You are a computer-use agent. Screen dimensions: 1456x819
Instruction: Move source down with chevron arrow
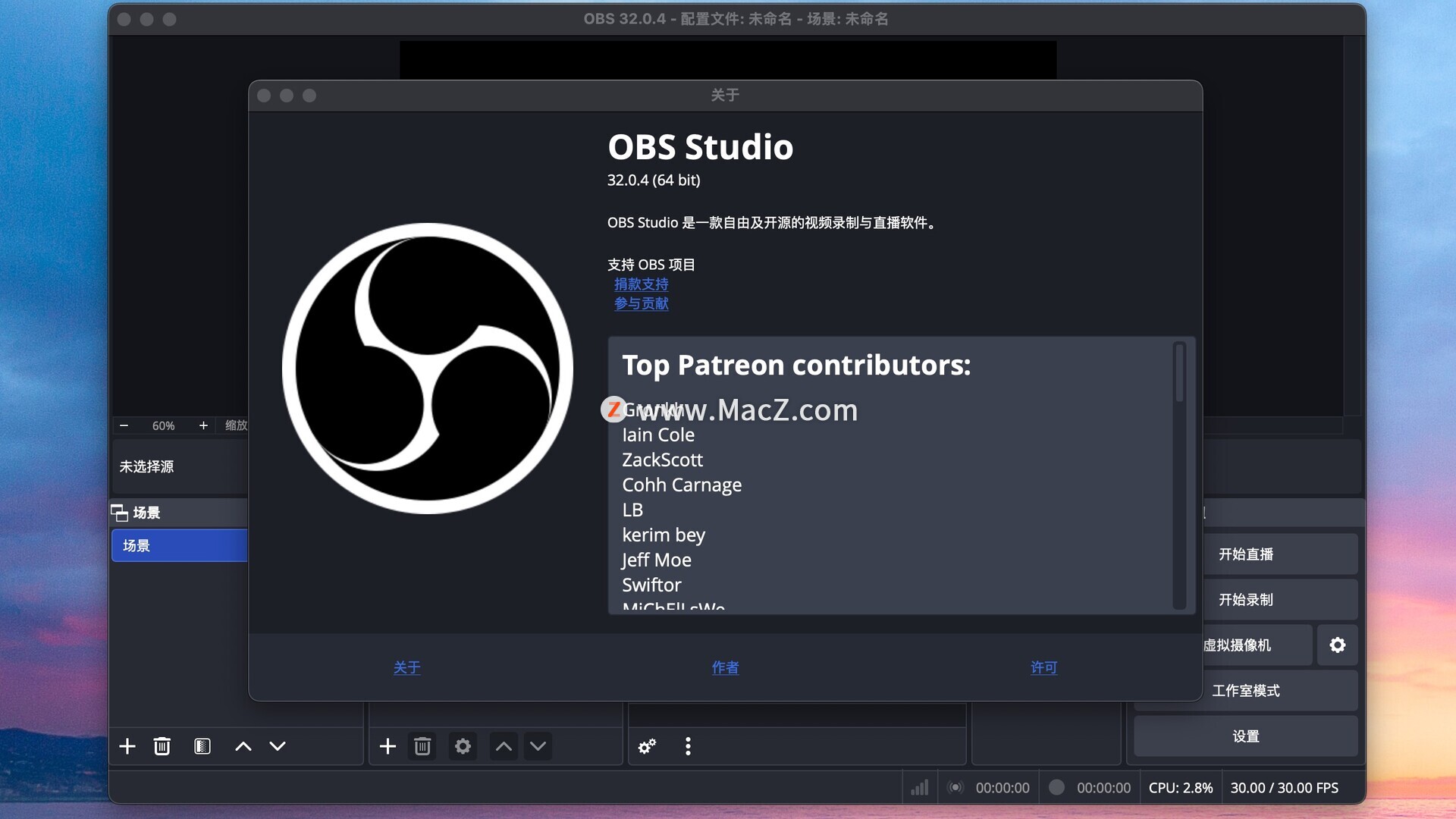538,746
